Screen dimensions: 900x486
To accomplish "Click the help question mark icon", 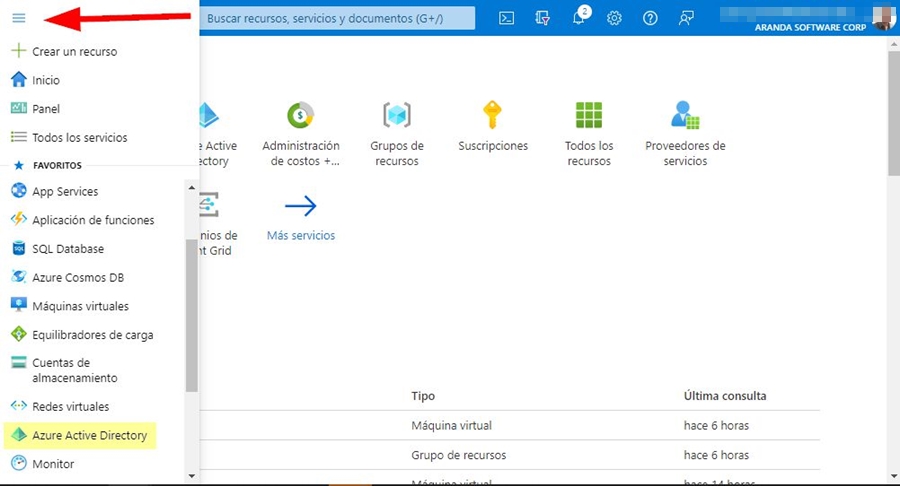I will coord(650,18).
